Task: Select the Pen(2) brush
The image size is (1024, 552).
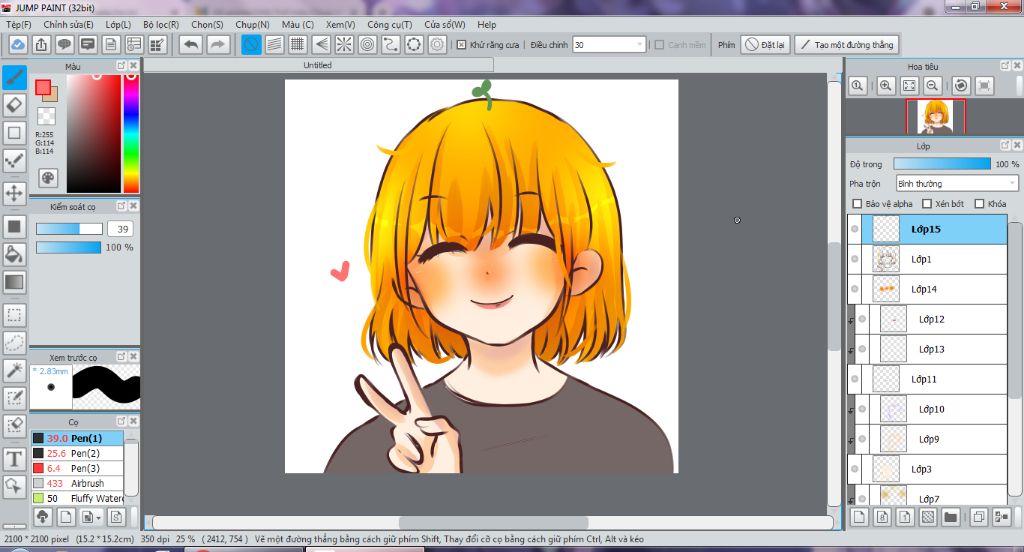Action: 77,453
